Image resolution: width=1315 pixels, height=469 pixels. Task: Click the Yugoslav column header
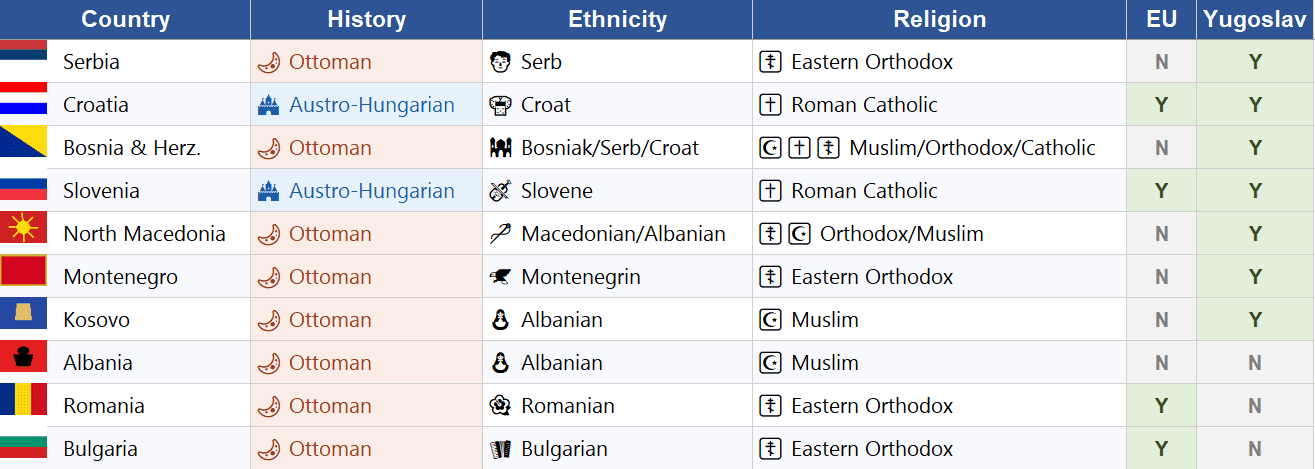[x=1255, y=19]
